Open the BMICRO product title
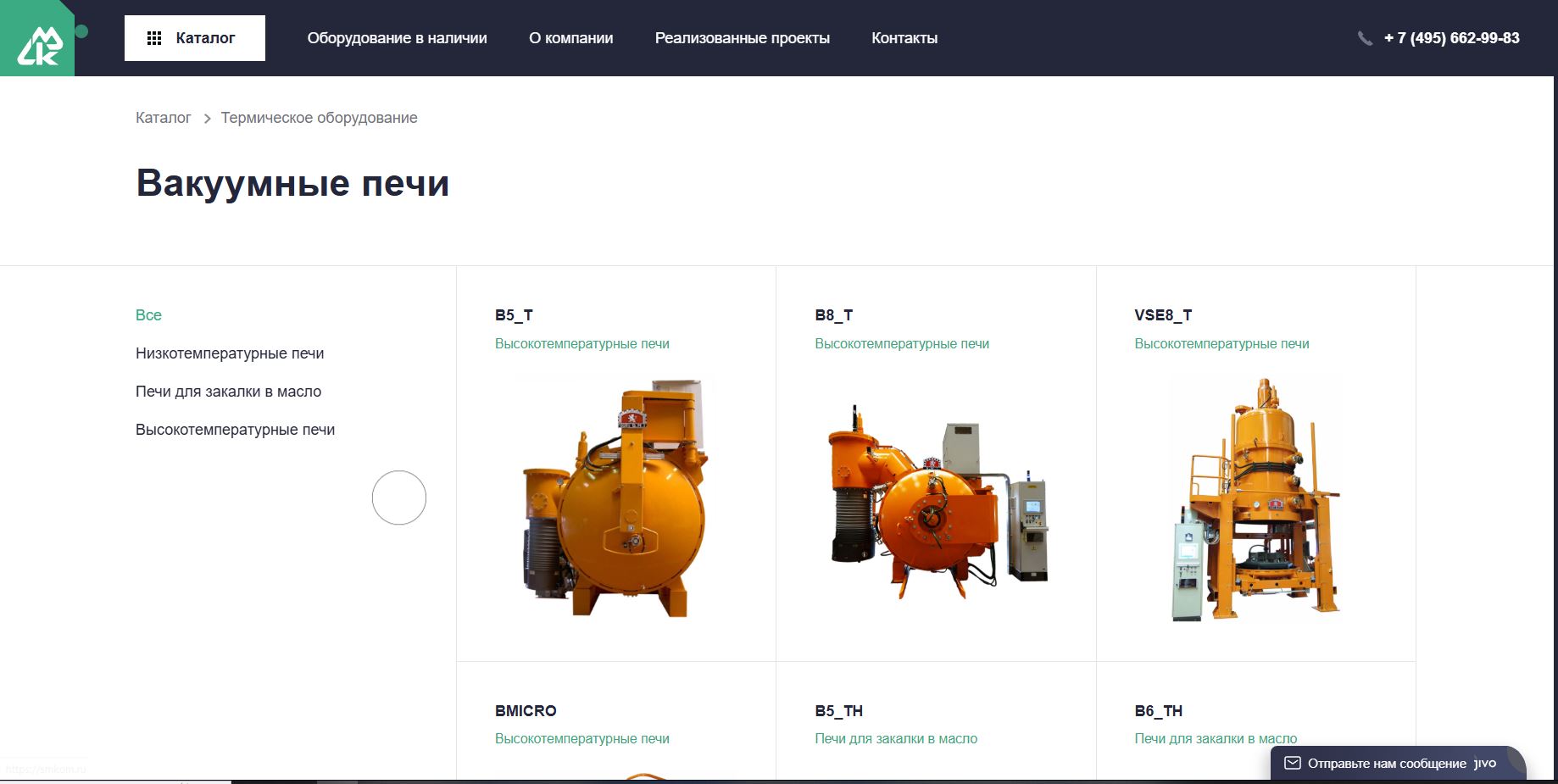The height and width of the screenshot is (784, 1558). (526, 711)
